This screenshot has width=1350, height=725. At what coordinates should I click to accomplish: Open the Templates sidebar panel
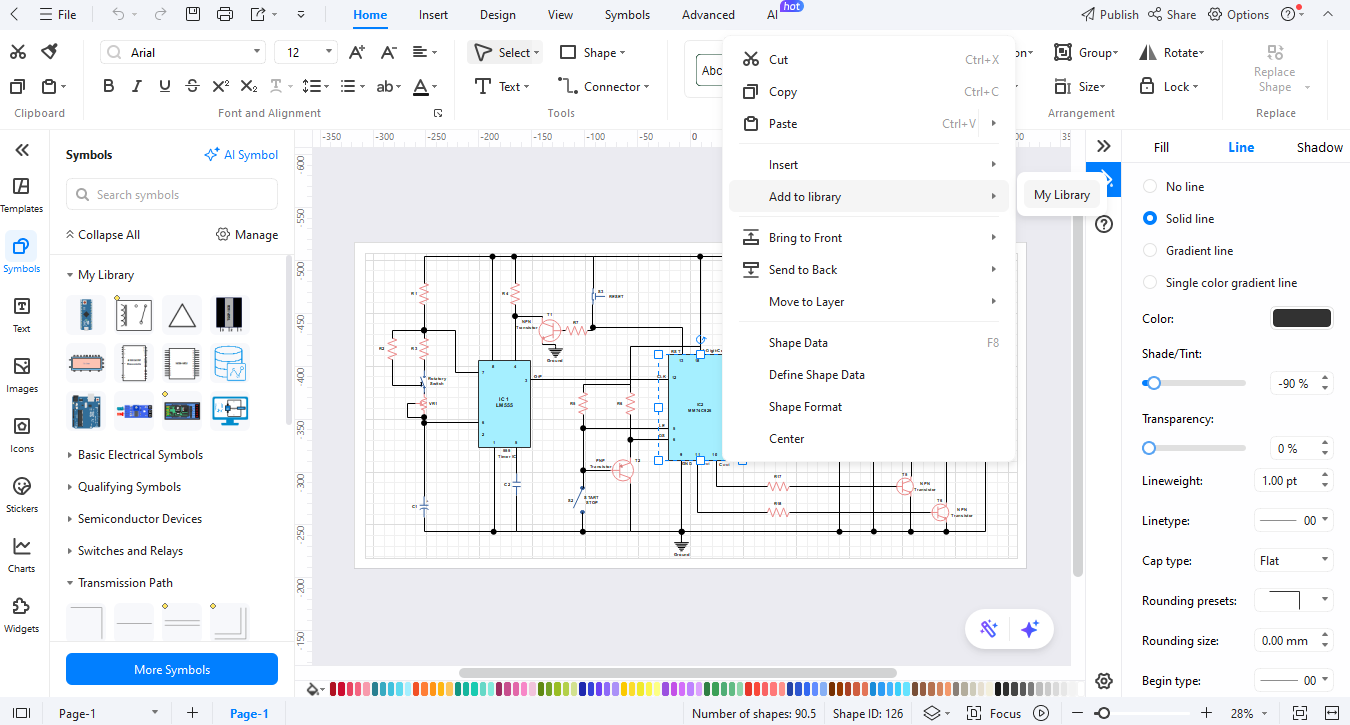(21, 195)
